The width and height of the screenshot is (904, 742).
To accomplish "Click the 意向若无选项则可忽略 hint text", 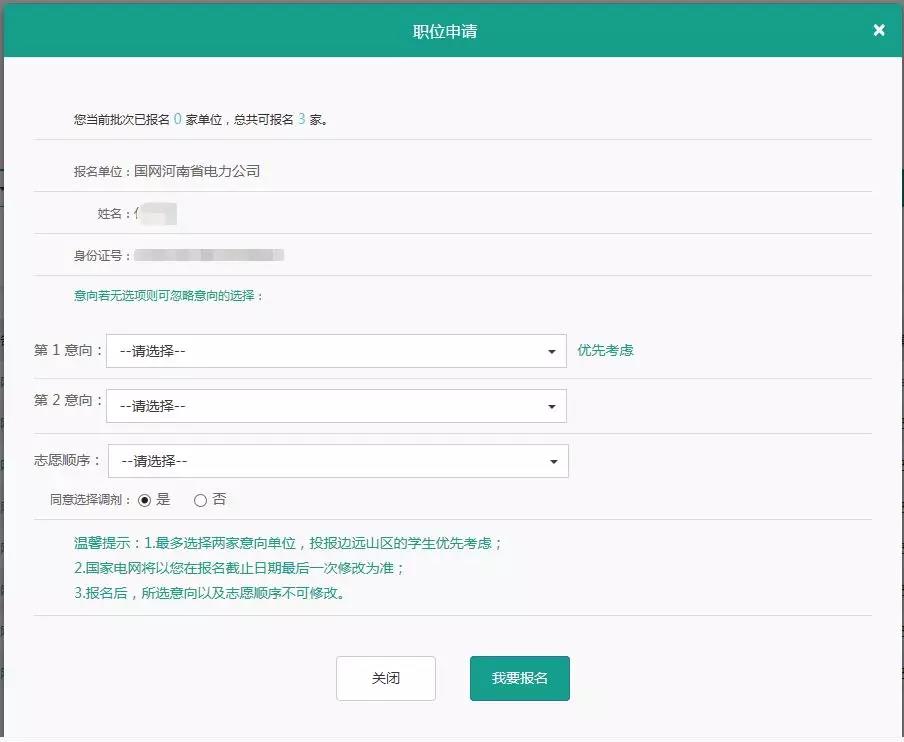I will pos(168,296).
